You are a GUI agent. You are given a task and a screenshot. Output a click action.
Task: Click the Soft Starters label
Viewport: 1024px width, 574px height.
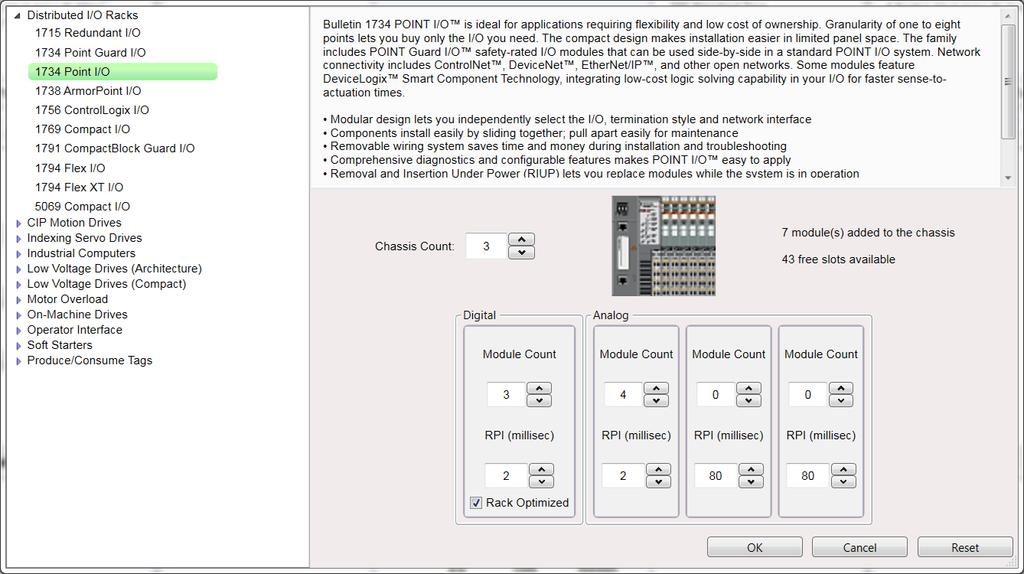(x=59, y=345)
